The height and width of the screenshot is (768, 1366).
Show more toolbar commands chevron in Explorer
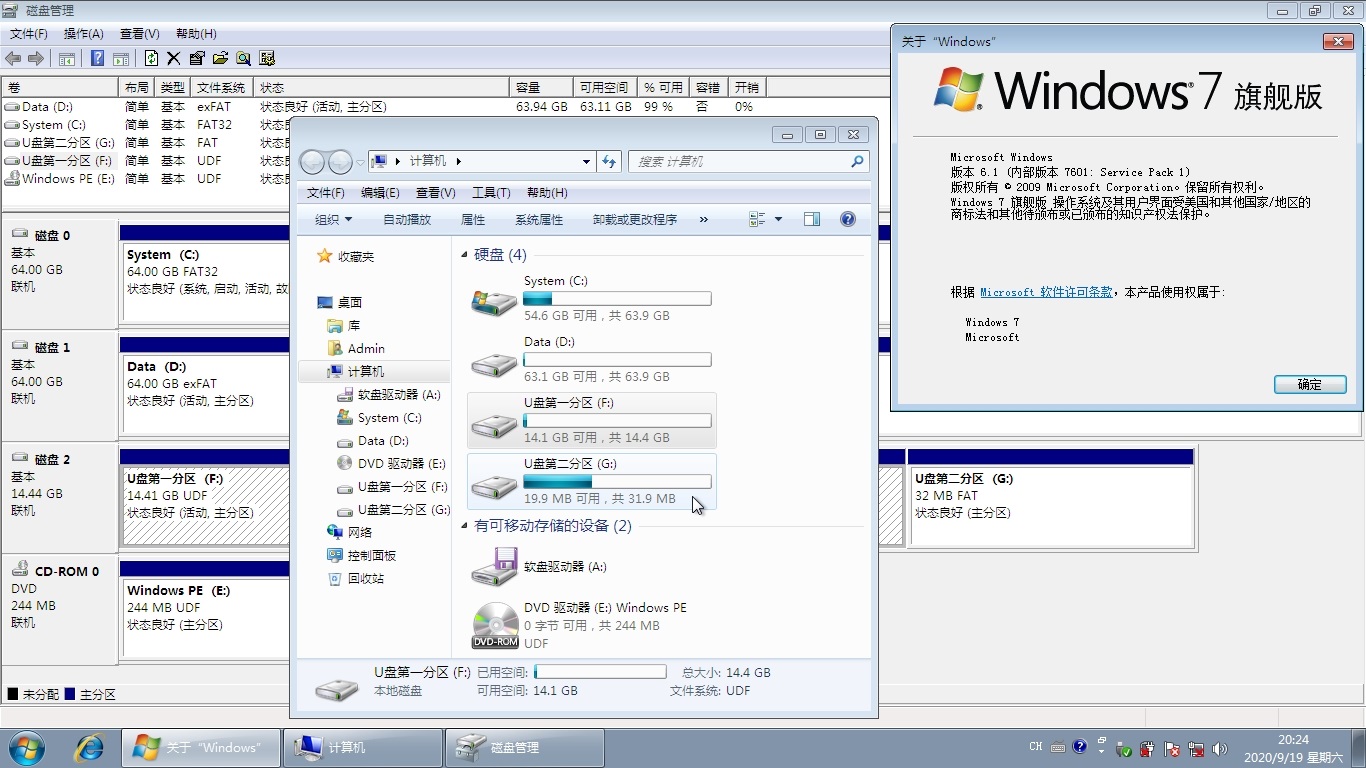(704, 220)
